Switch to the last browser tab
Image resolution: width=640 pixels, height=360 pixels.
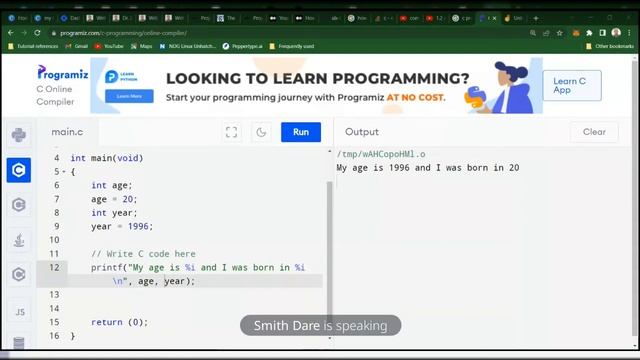[514, 18]
